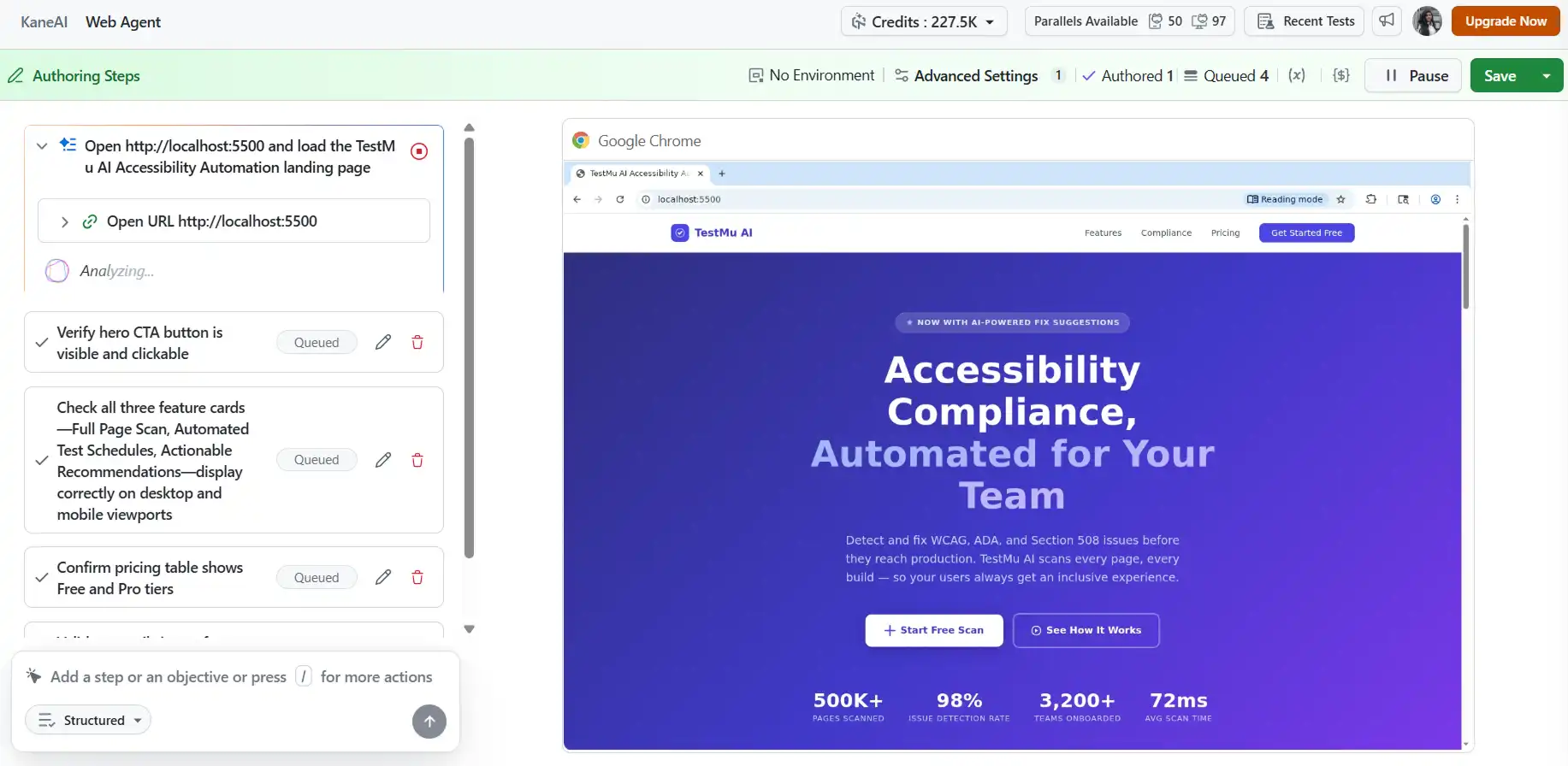The width and height of the screenshot is (1568, 766).
Task: Open the Structured mode dropdown
Action: (x=88, y=720)
